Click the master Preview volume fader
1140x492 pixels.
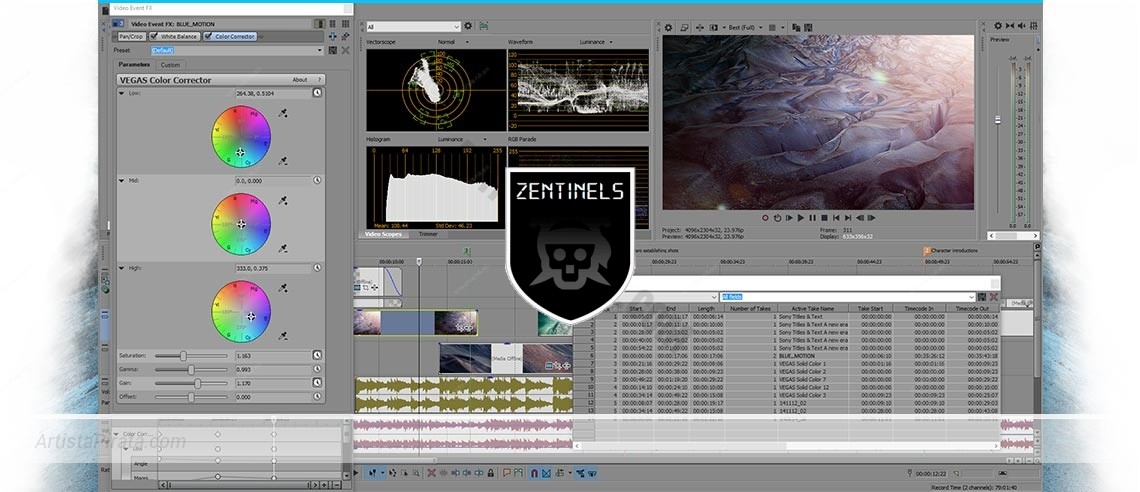[x=998, y=120]
